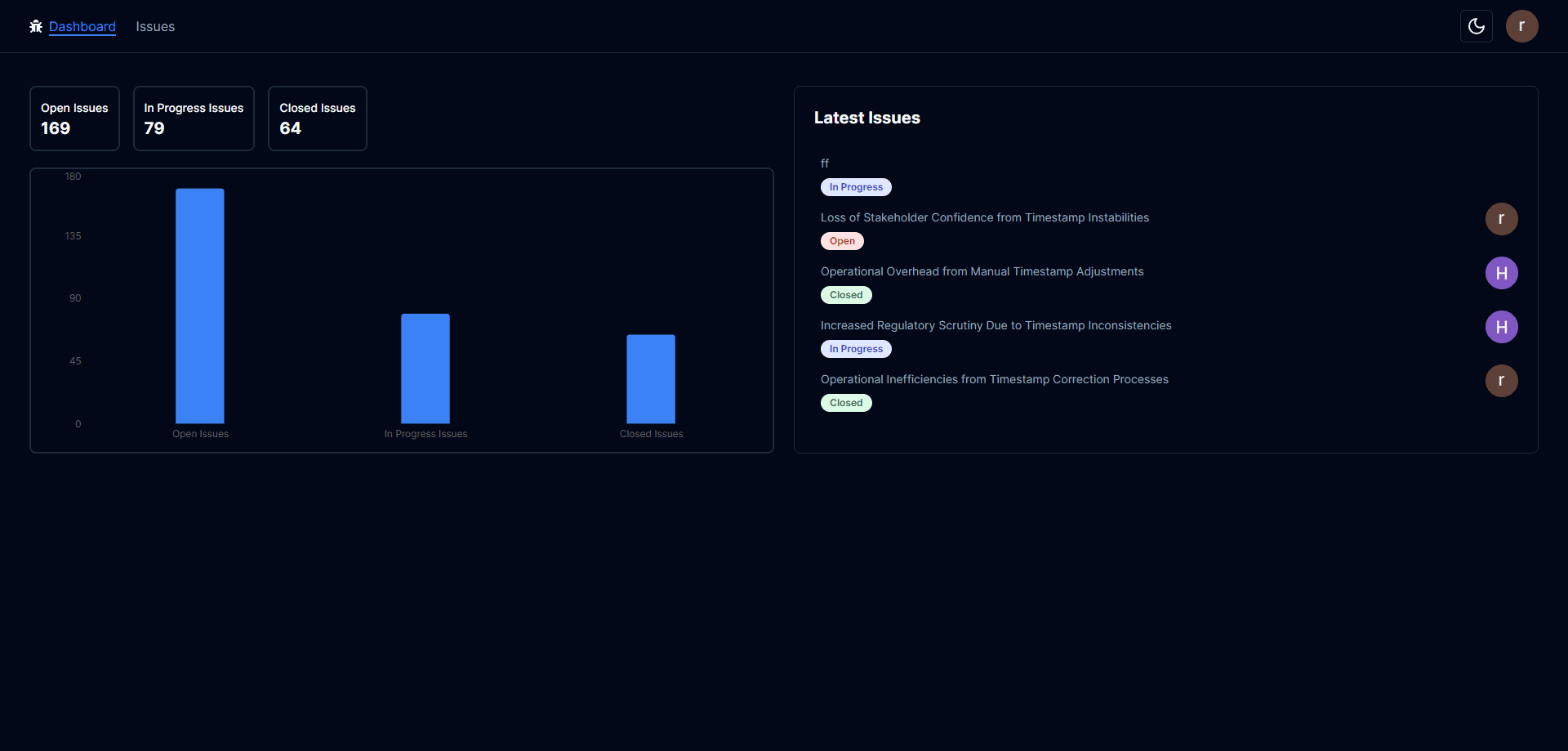Open Operational Overhead from Manual Timestamp issue

click(x=982, y=271)
